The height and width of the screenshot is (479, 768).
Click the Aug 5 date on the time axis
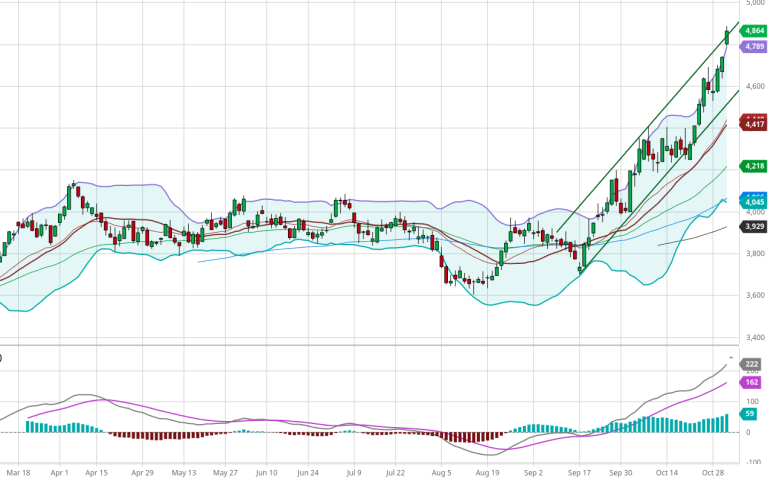(x=441, y=470)
